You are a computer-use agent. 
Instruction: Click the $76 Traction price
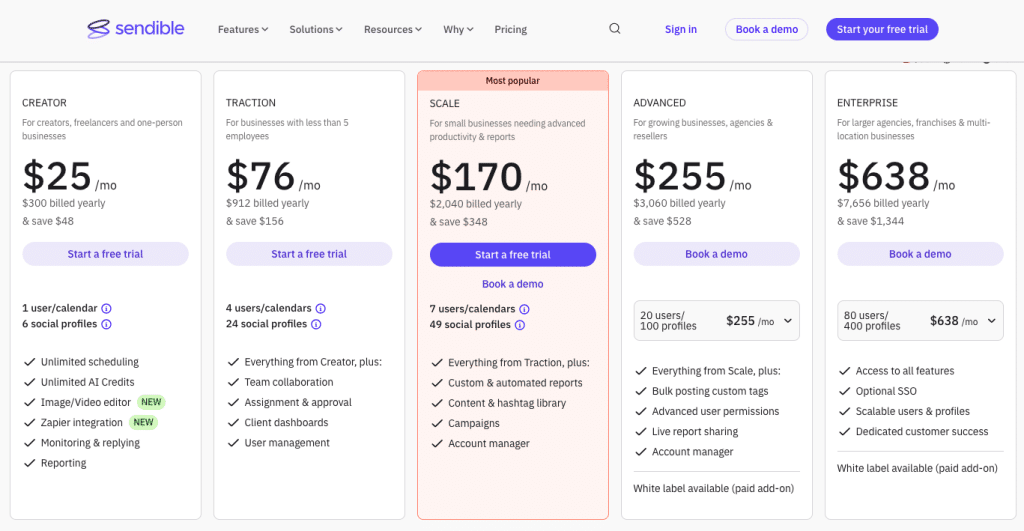click(x=261, y=176)
